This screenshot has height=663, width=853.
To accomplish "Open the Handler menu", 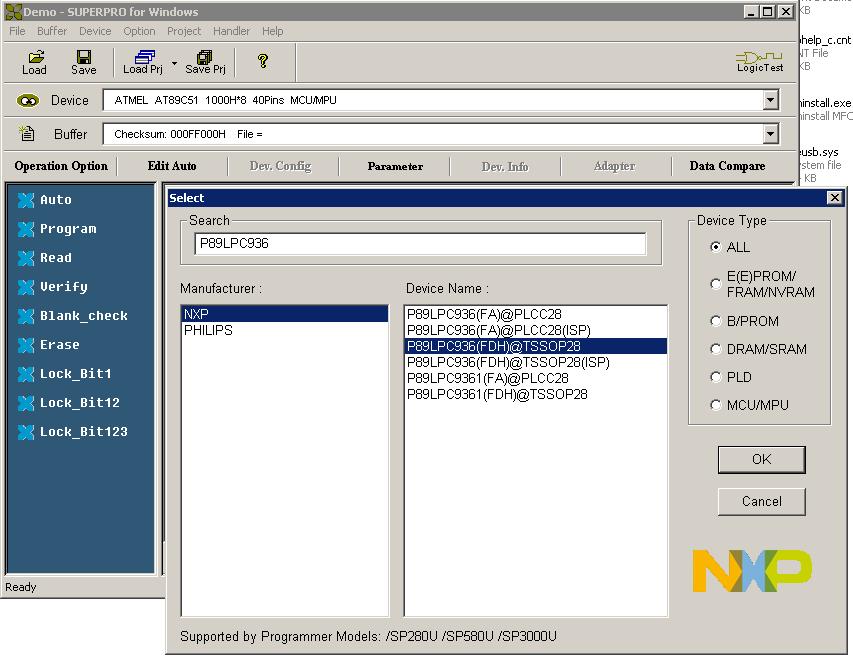I will pyautogui.click(x=231, y=31).
